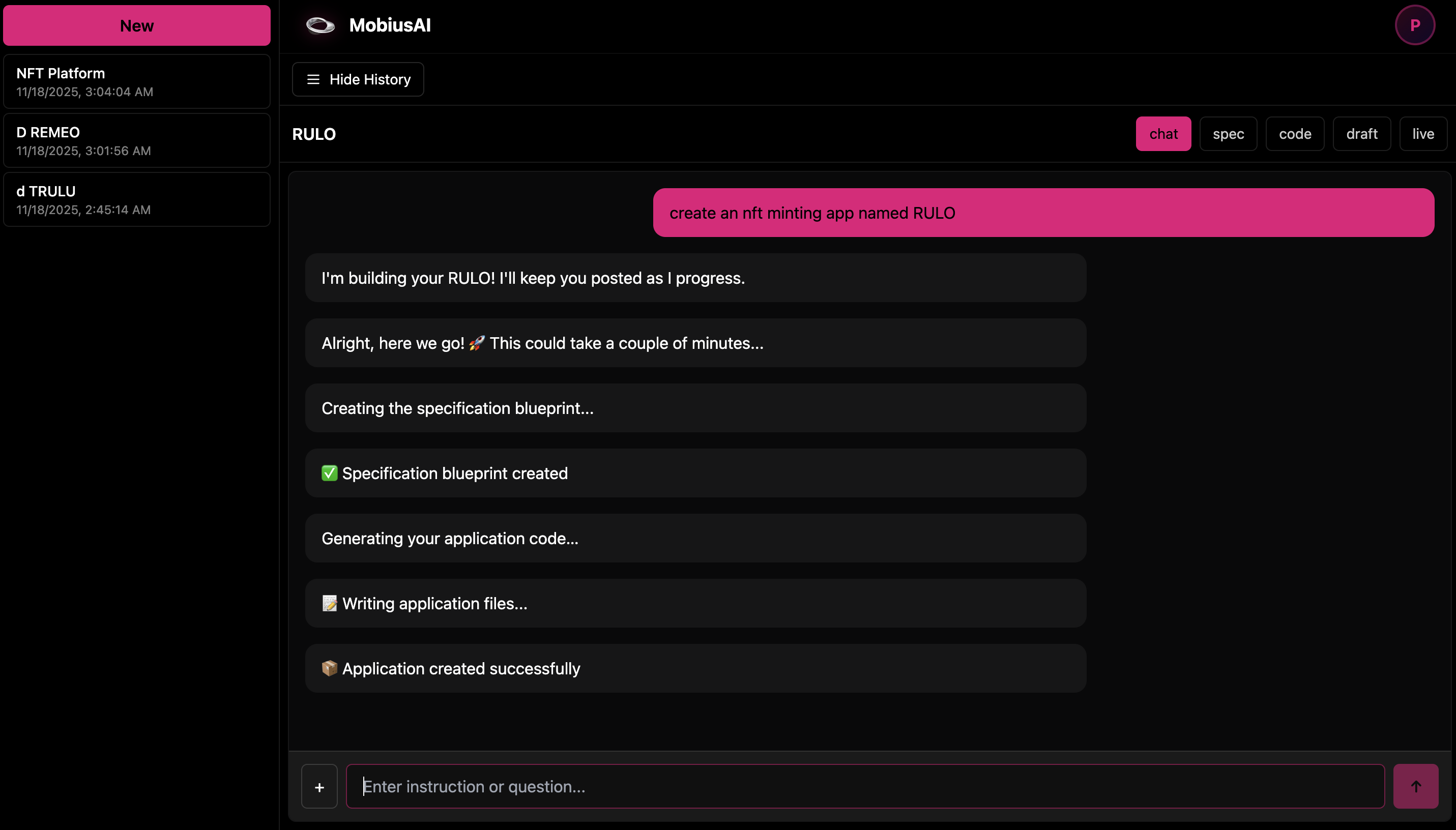Open the D REMEO history entry
The height and width of the screenshot is (830, 1456).
tap(137, 141)
